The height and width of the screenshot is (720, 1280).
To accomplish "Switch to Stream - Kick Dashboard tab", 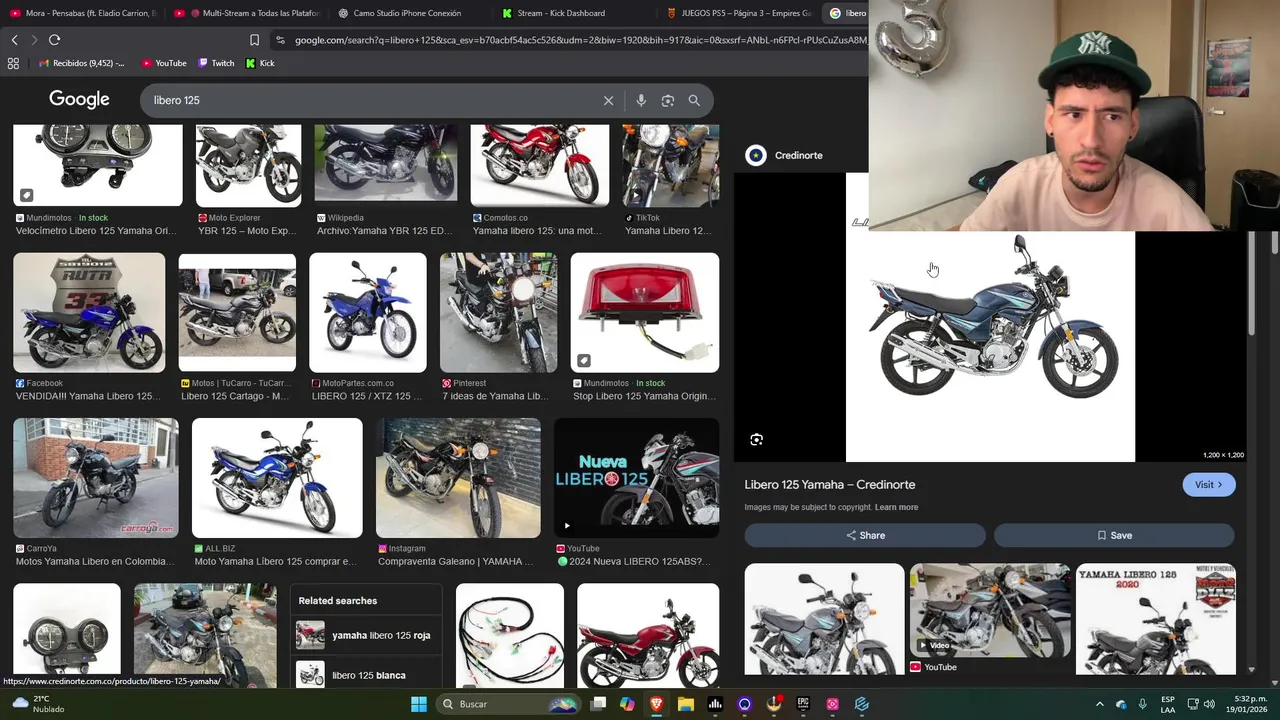I will (x=575, y=13).
